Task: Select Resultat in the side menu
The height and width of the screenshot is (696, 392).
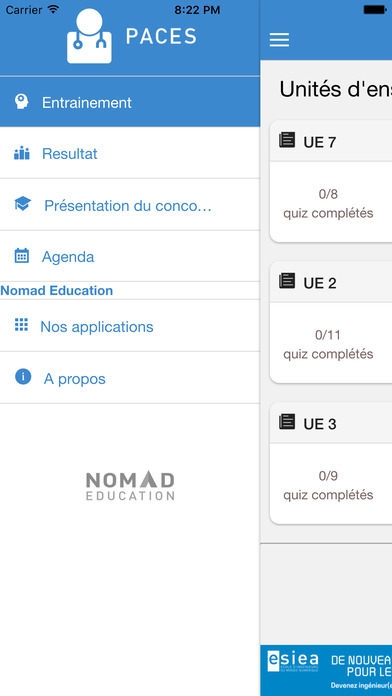Action: pyautogui.click(x=130, y=153)
